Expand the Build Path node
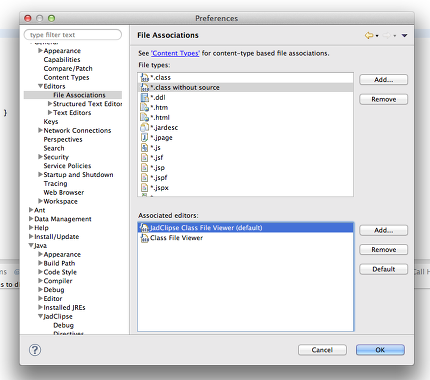 pos(40,263)
